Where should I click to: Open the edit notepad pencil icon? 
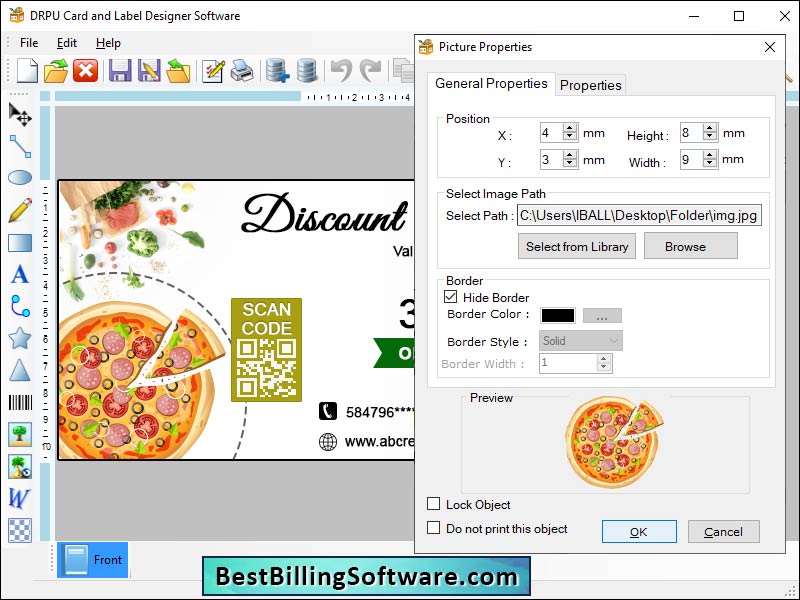pos(213,70)
